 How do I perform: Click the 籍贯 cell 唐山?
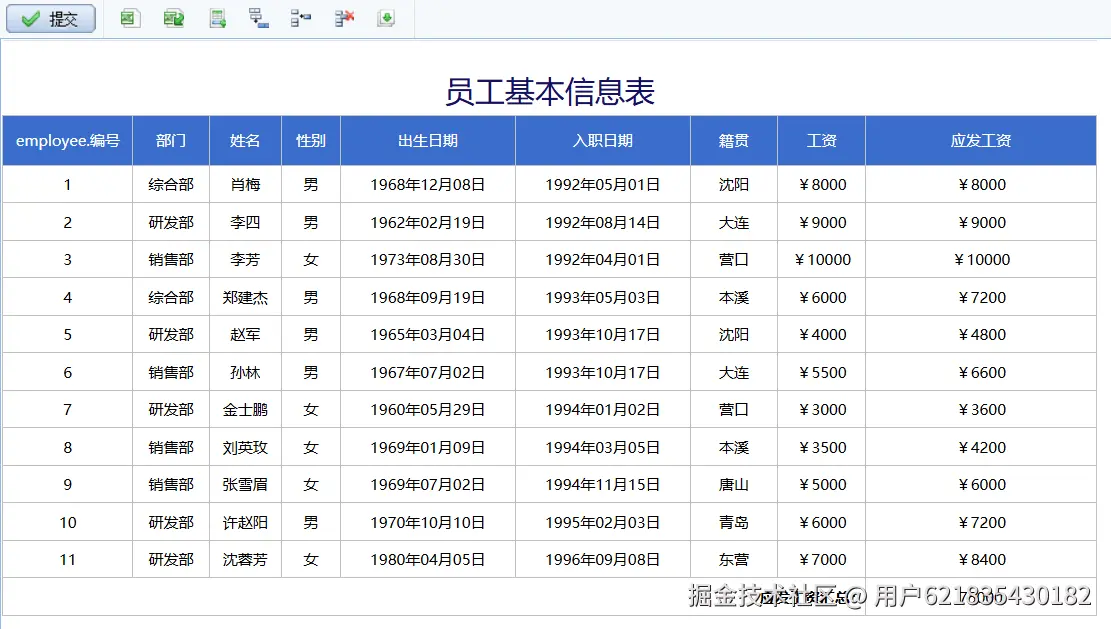tap(734, 485)
